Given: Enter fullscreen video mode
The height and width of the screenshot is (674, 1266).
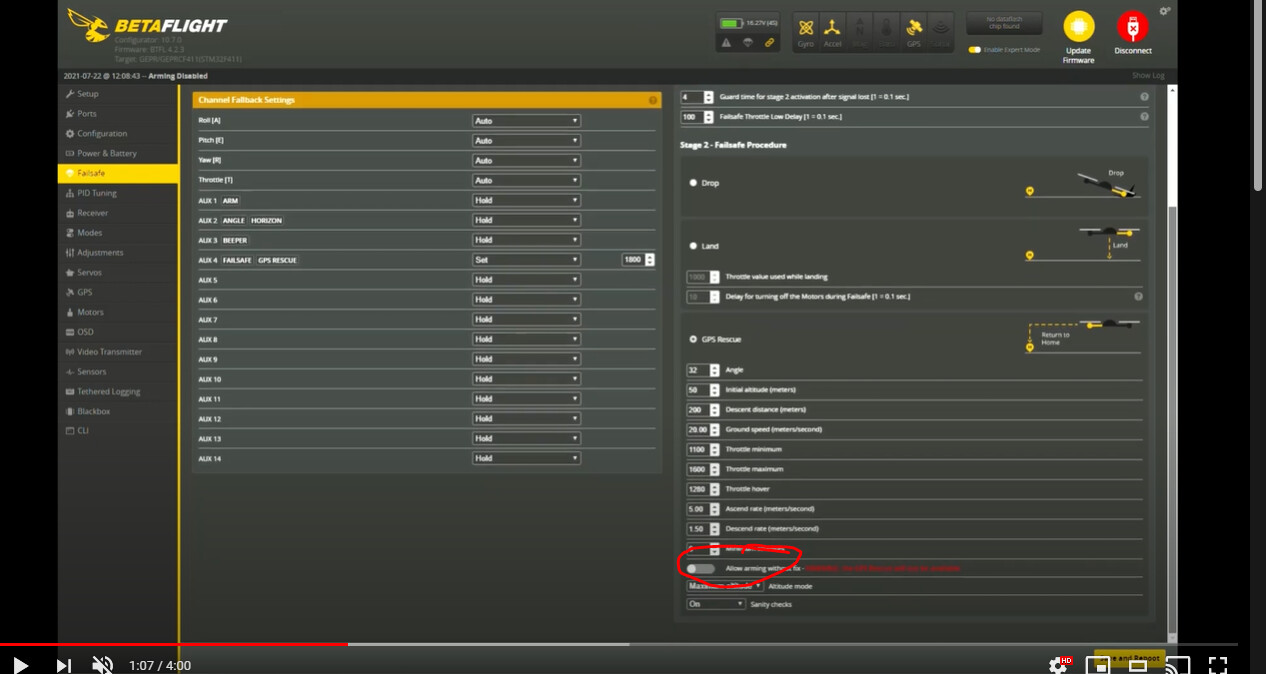Looking at the screenshot, I should [x=1217, y=665].
